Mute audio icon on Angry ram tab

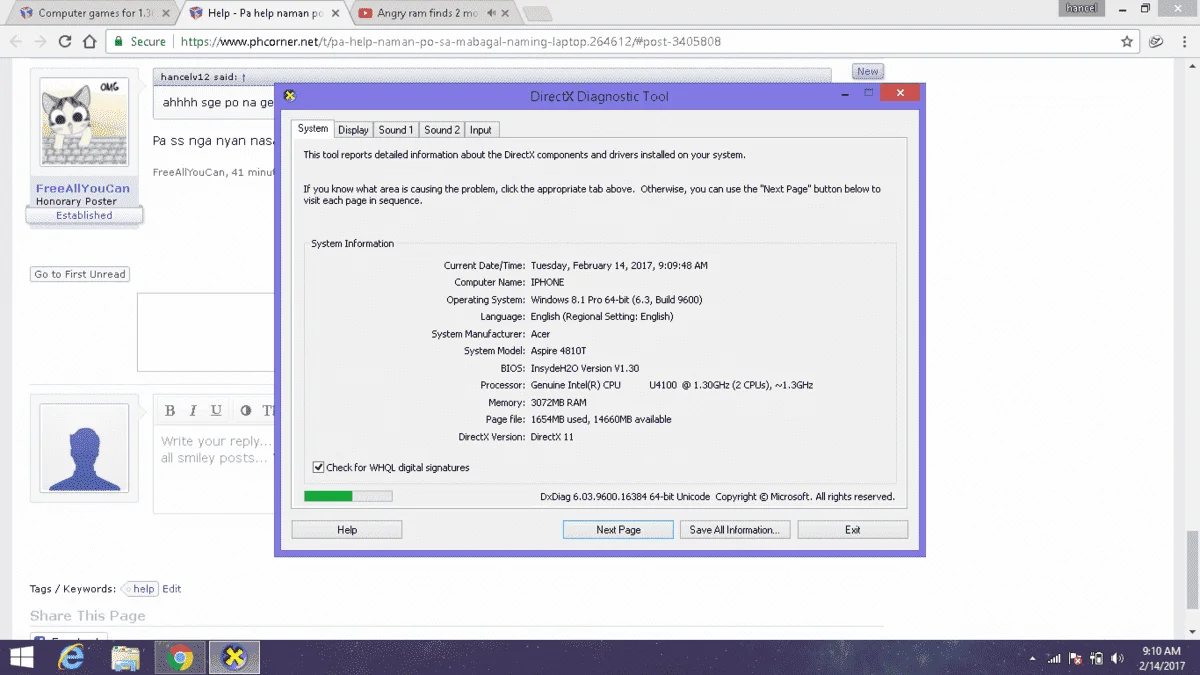click(x=493, y=14)
